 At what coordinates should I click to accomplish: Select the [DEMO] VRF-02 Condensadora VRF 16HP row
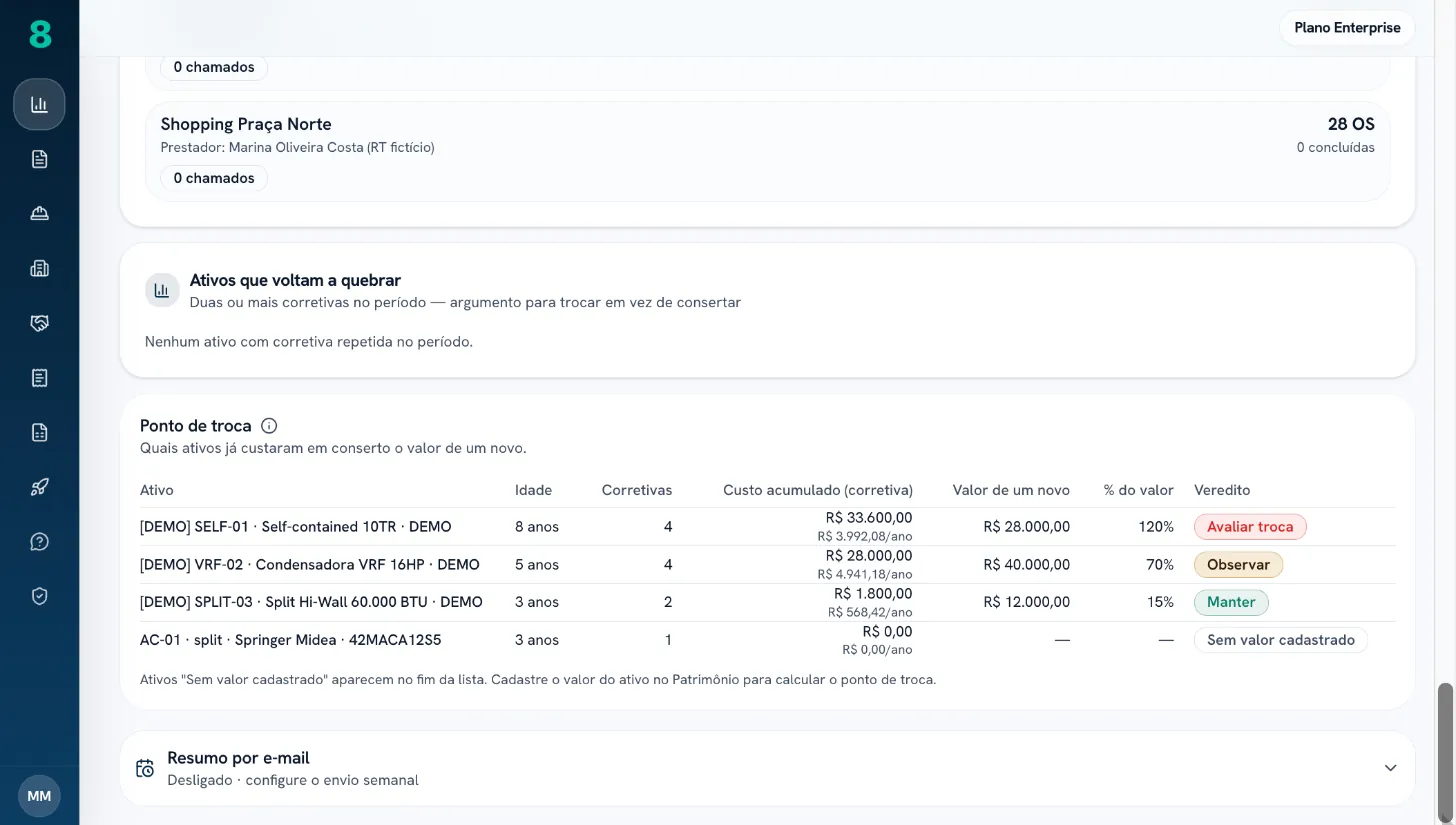pyautogui.click(x=768, y=565)
